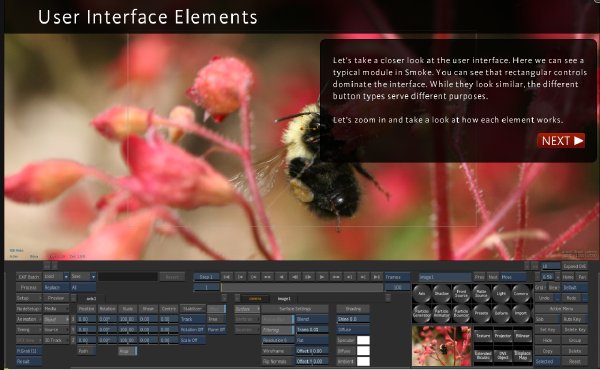600x370 pixels.
Task: Jump to the last frame
Action: 377,277
